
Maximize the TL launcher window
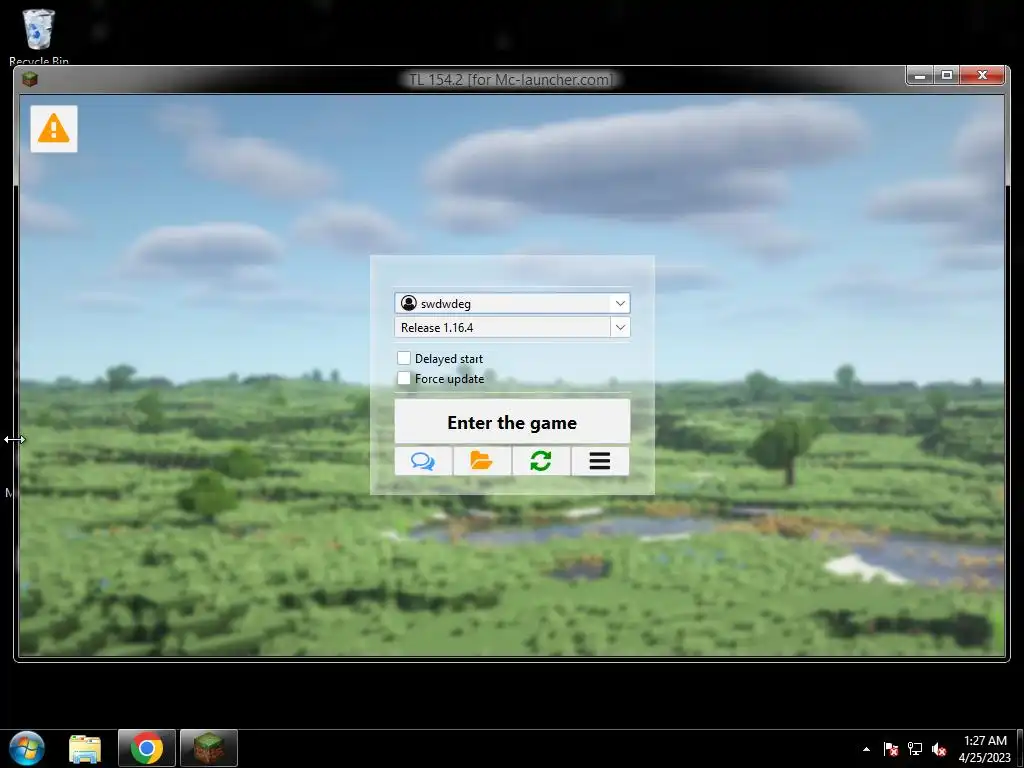point(947,76)
